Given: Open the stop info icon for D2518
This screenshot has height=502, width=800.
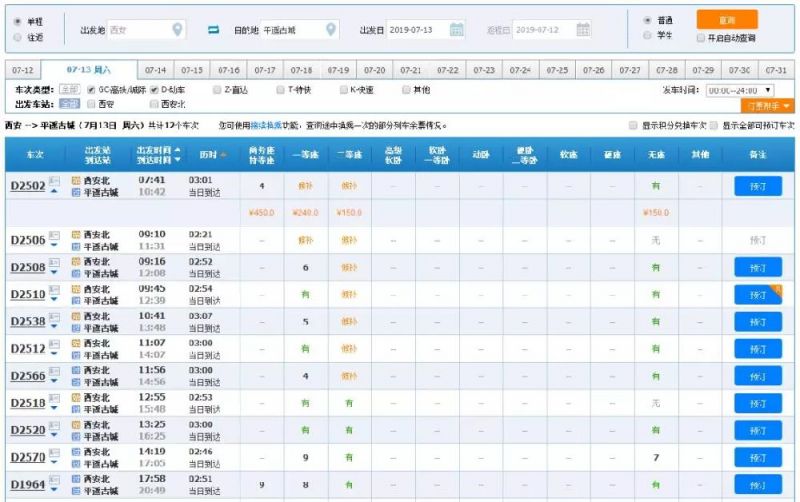Looking at the screenshot, I should (54, 398).
